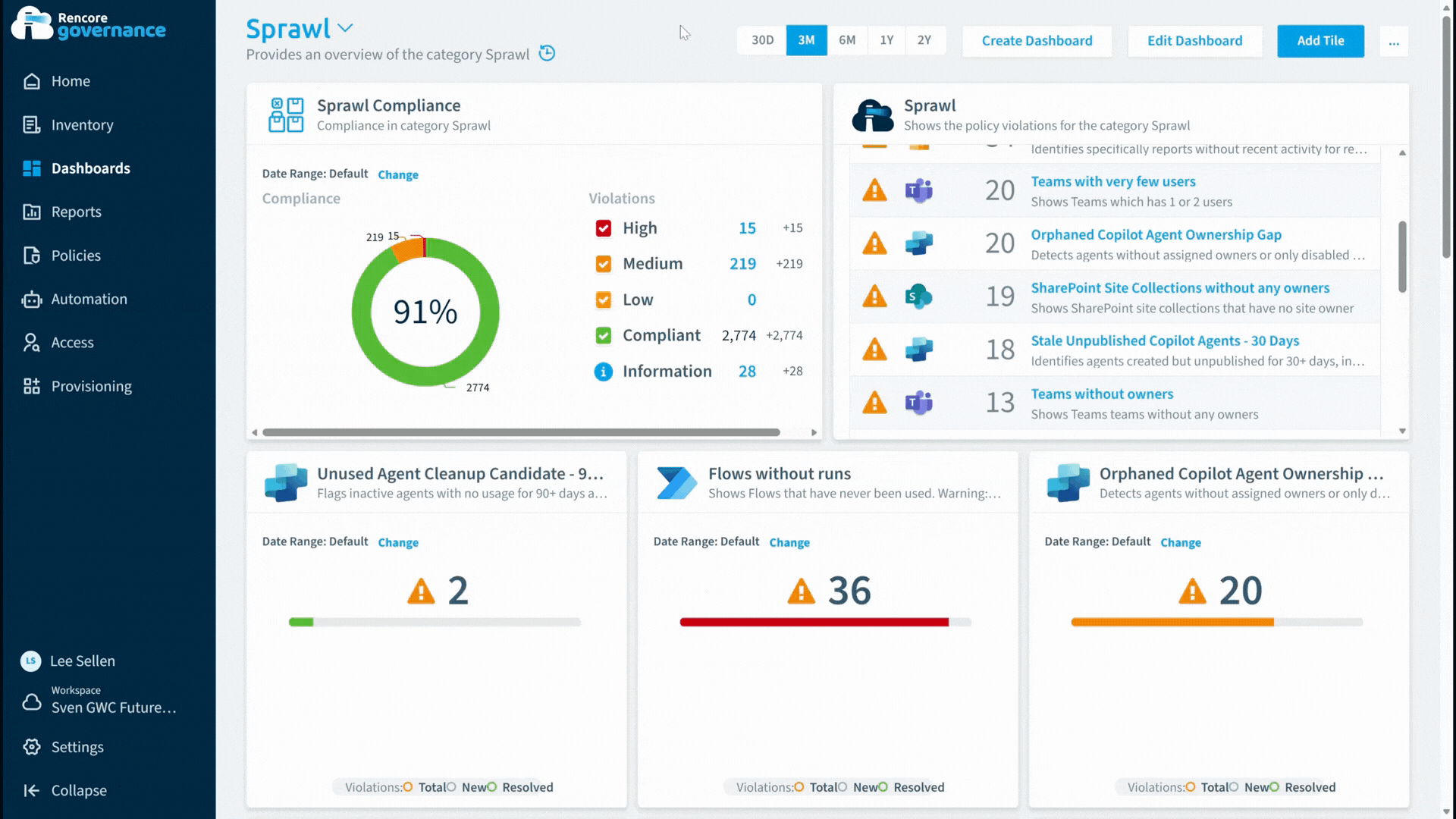This screenshot has height=819, width=1456.
Task: Click the Add Tile button
Action: pyautogui.click(x=1319, y=41)
